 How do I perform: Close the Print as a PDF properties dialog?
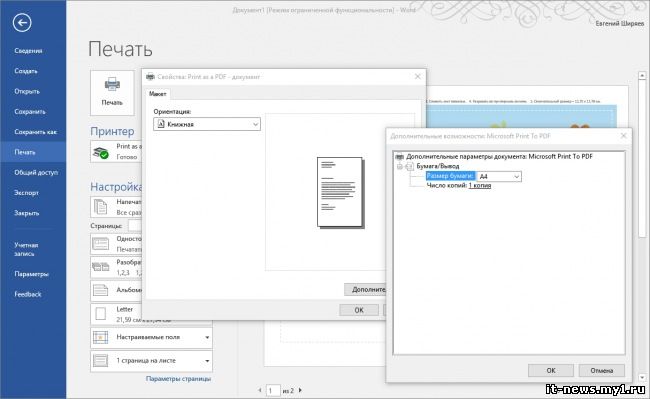[x=417, y=76]
